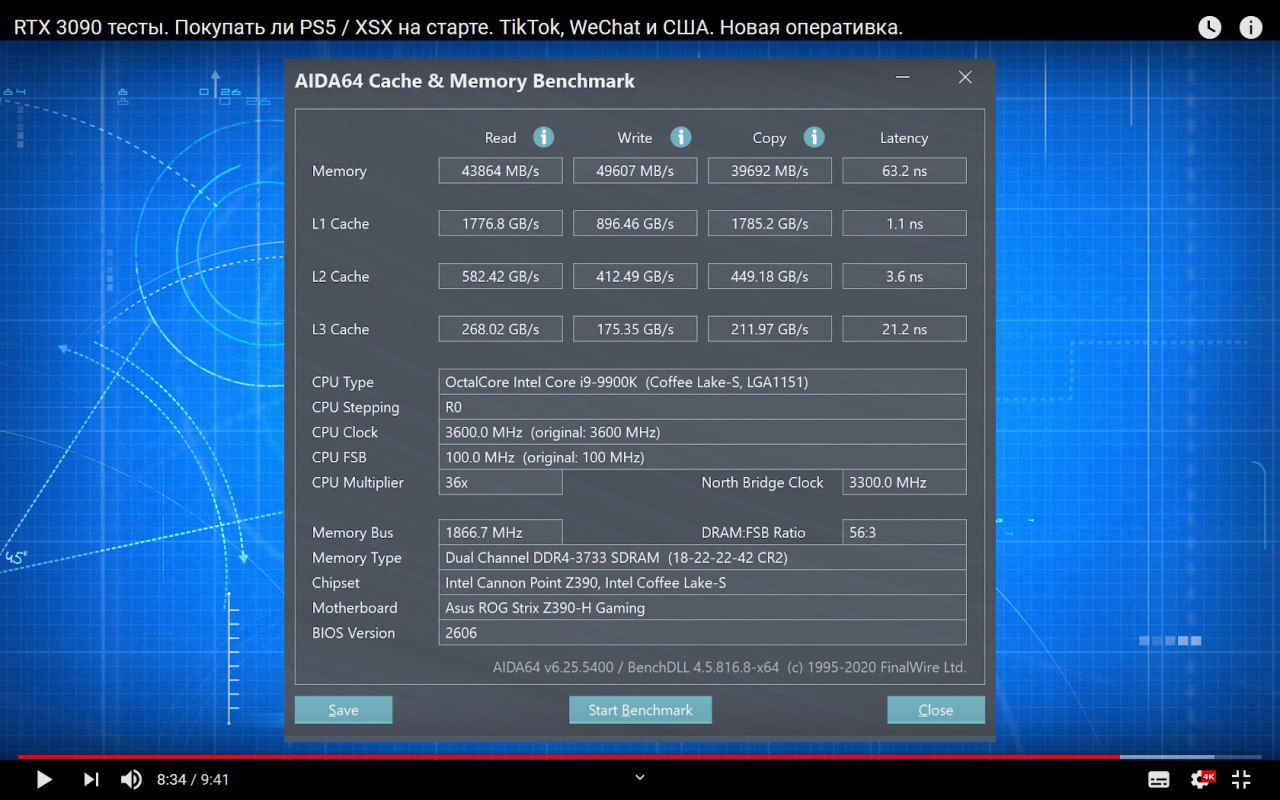The height and width of the screenshot is (800, 1280).
Task: Click the Chipset Intel Cannon Point Z390 field
Action: point(702,582)
